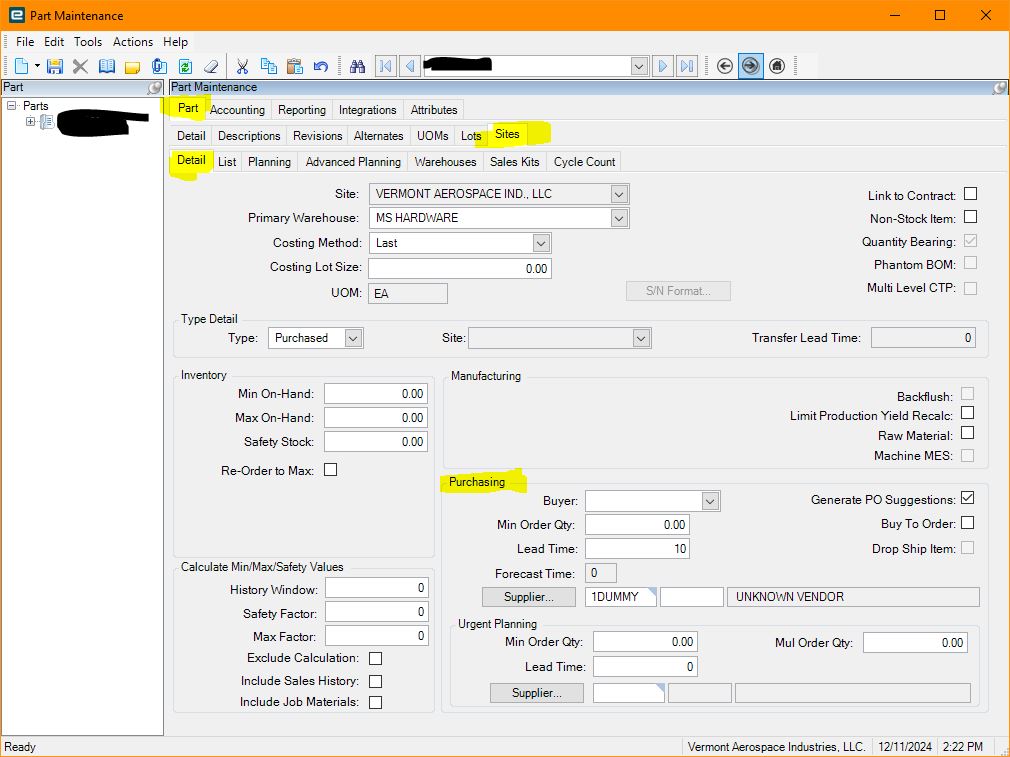Viewport: 1010px width, 757px height.
Task: Click the Purchasing Lead Time field
Action: (x=637, y=549)
